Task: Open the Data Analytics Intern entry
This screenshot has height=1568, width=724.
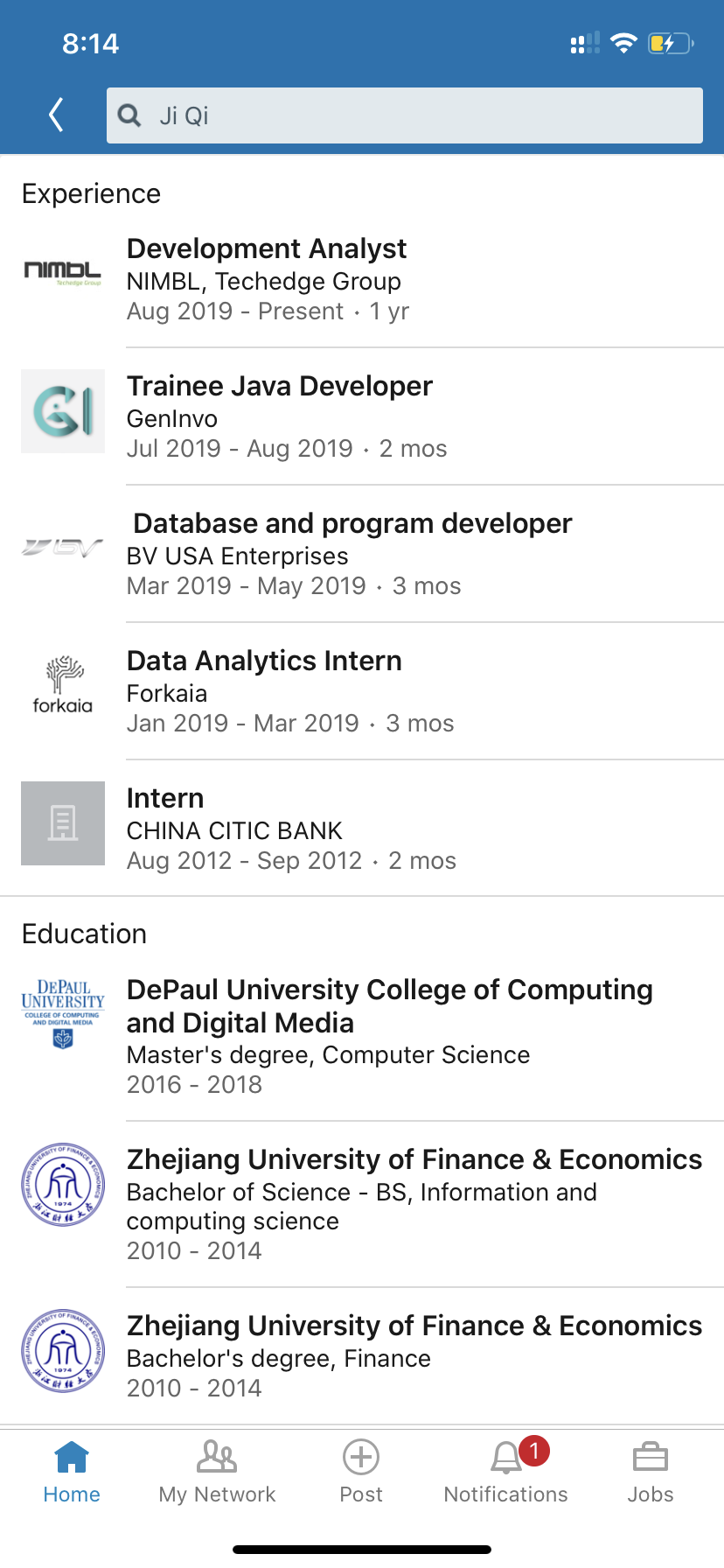Action: [x=264, y=661]
